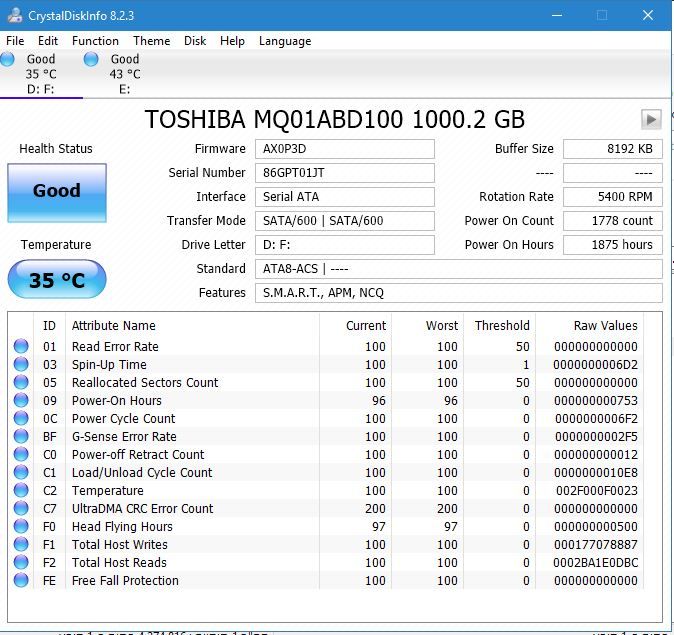Viewport: 674px width, 635px height.
Task: Select the second disk status orb (E:)
Action: (91, 60)
